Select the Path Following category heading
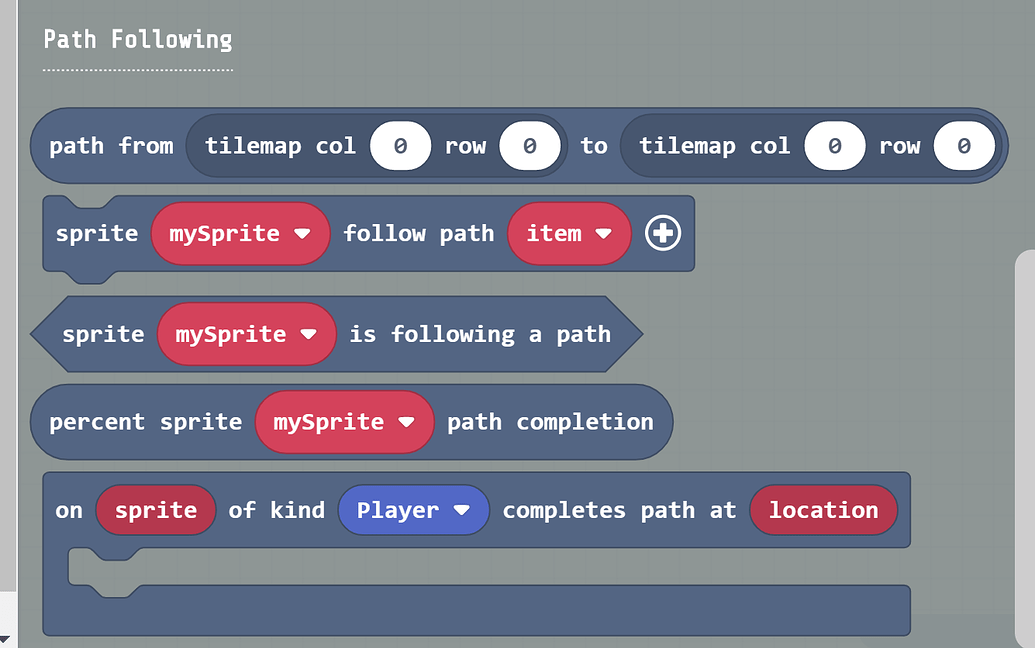The height and width of the screenshot is (648, 1035). click(136, 39)
